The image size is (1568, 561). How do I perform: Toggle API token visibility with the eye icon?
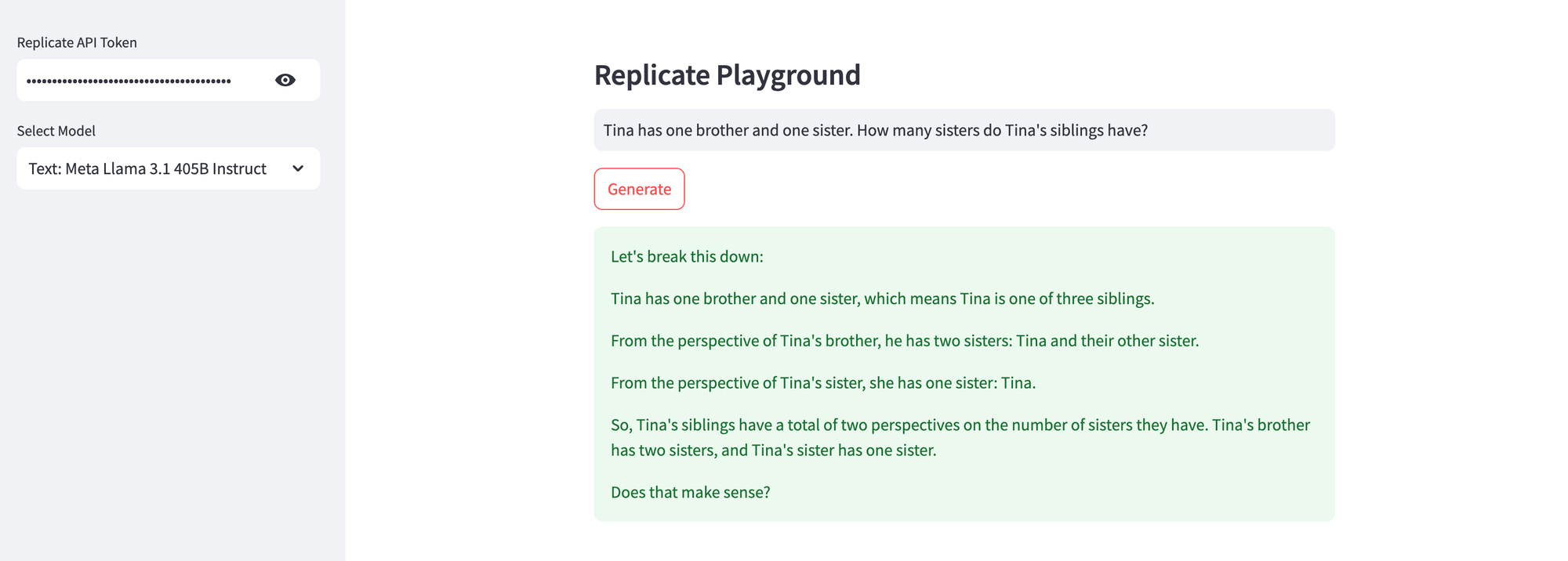285,79
